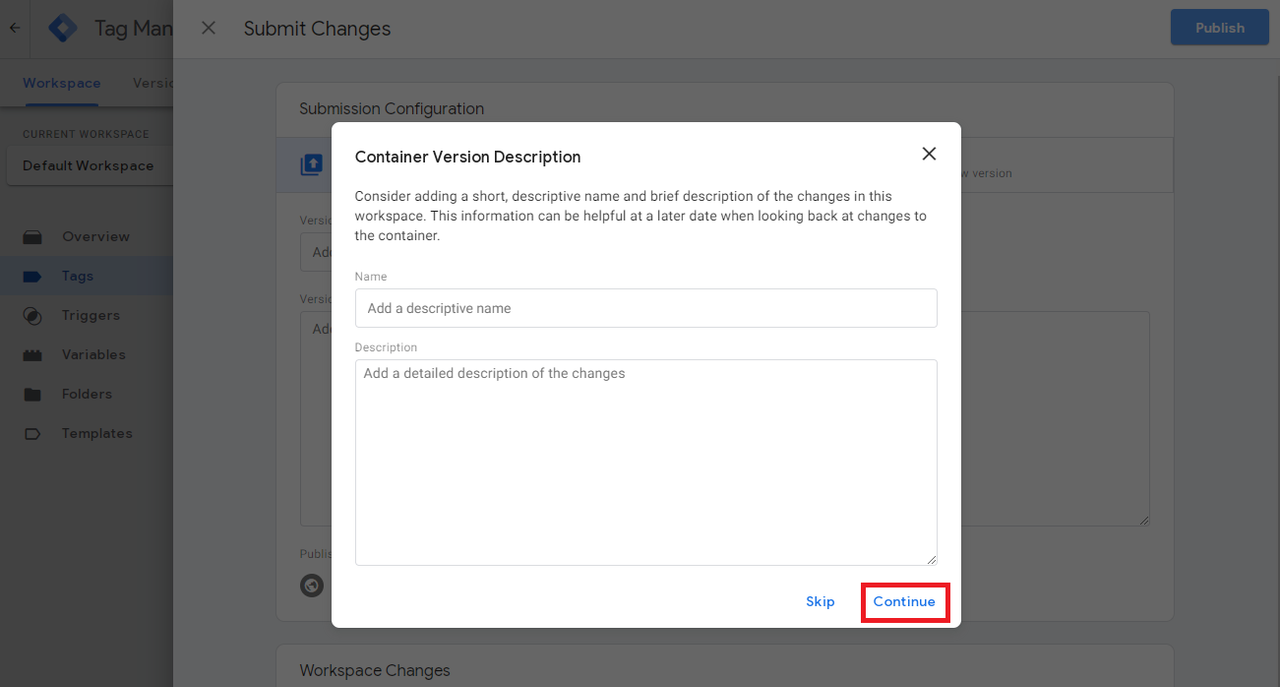Click the Publish button
The height and width of the screenshot is (687, 1280).
pyautogui.click(x=1220, y=28)
